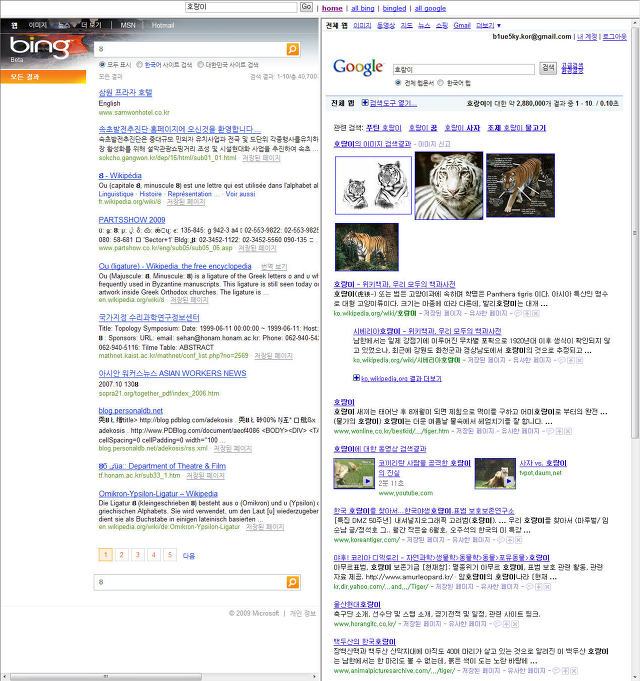
Task: Open Bing 이미지 tab
Action: point(38,25)
